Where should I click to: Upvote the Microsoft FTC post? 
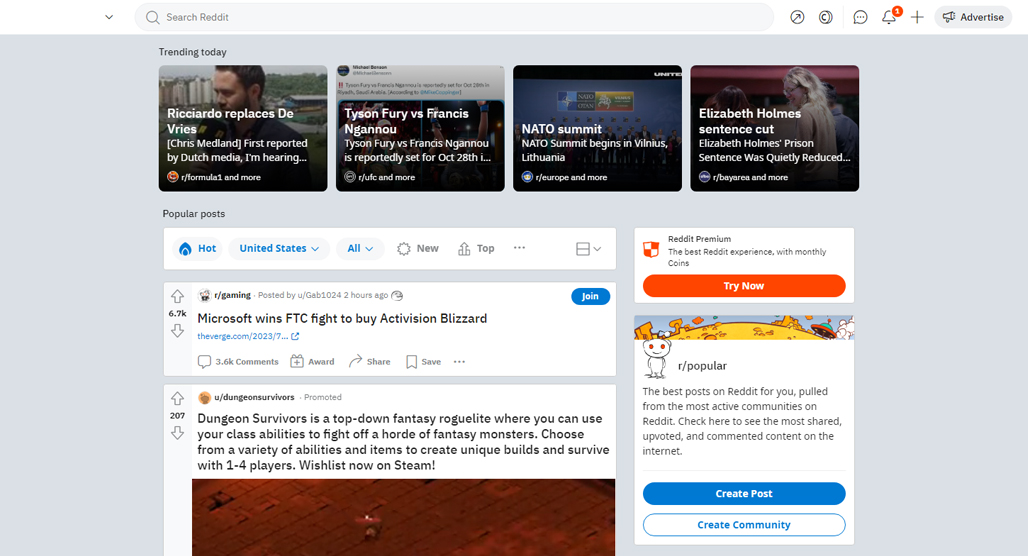click(177, 296)
